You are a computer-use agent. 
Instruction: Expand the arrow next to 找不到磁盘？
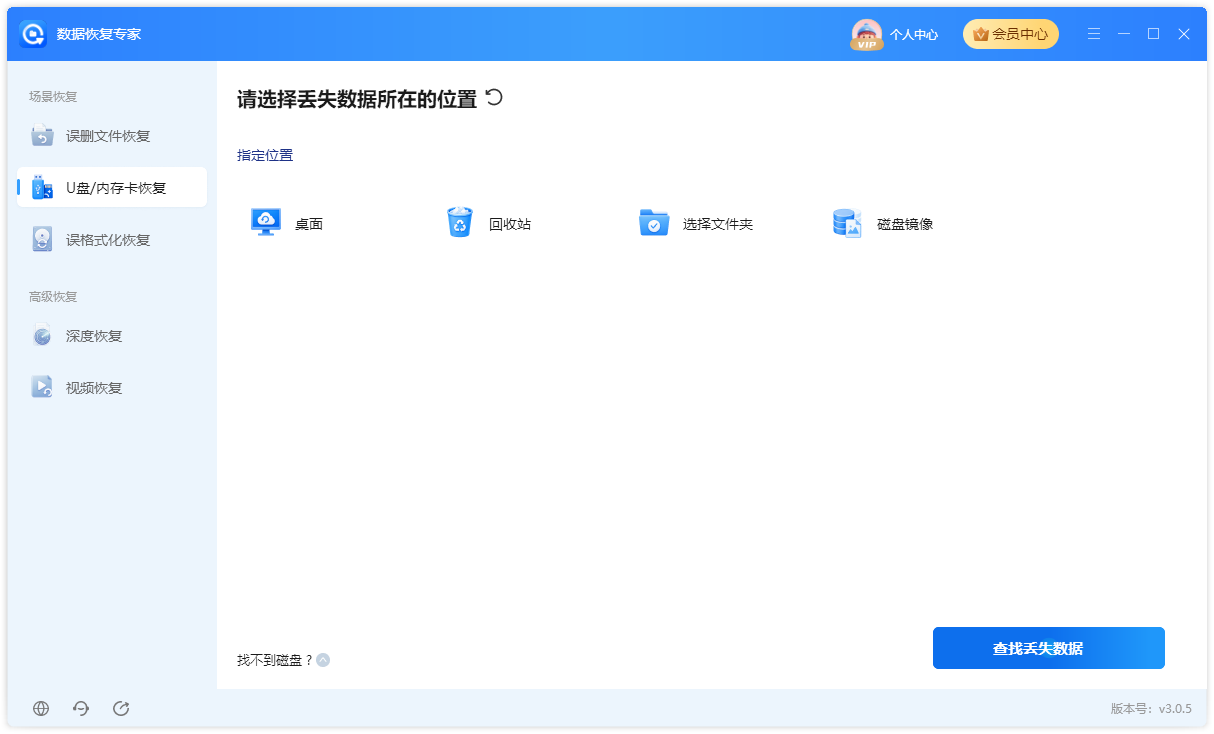point(323,660)
